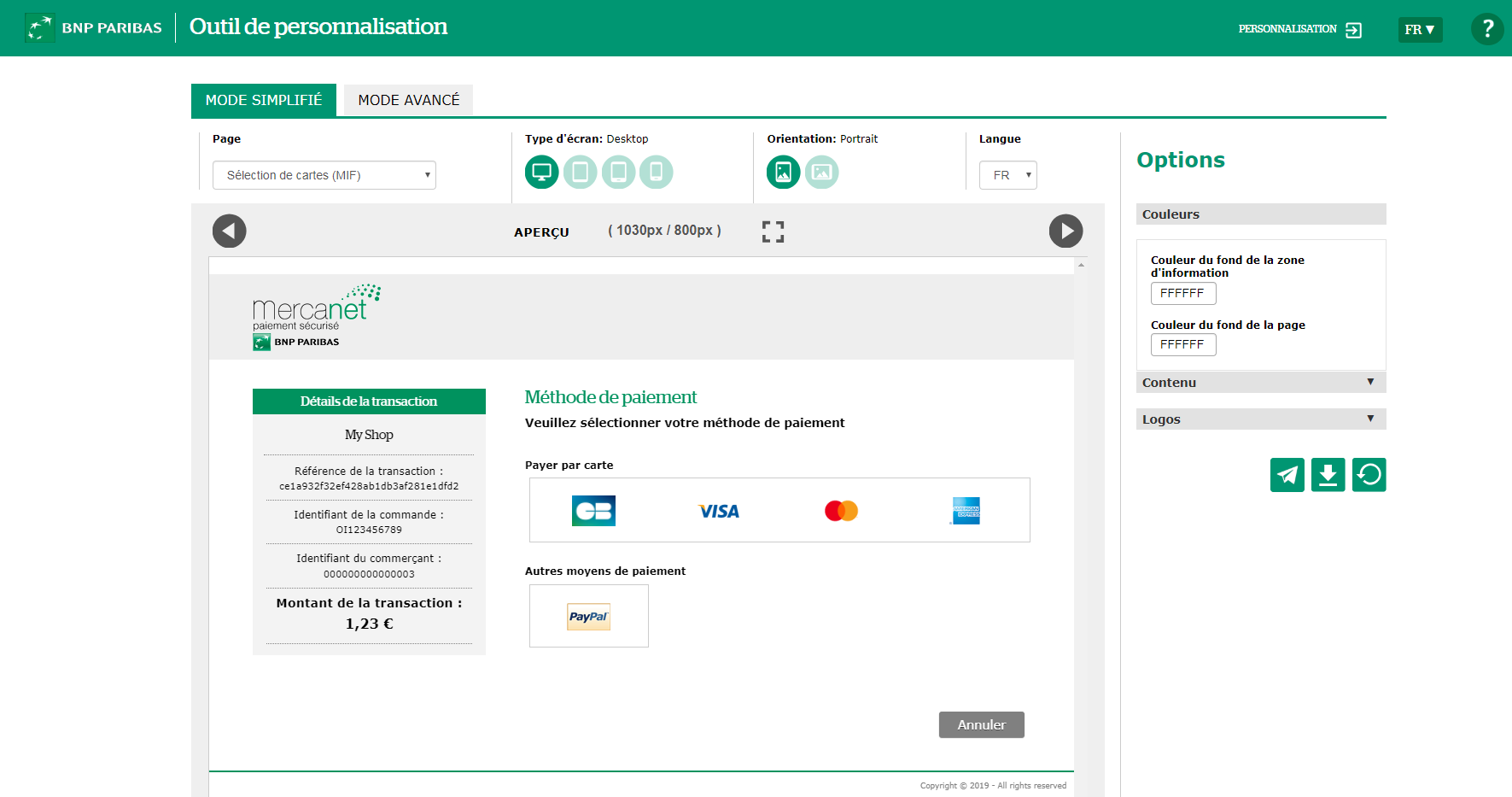The width and height of the screenshot is (1512, 797).
Task: Expand the Contenu options section
Action: click(1260, 383)
